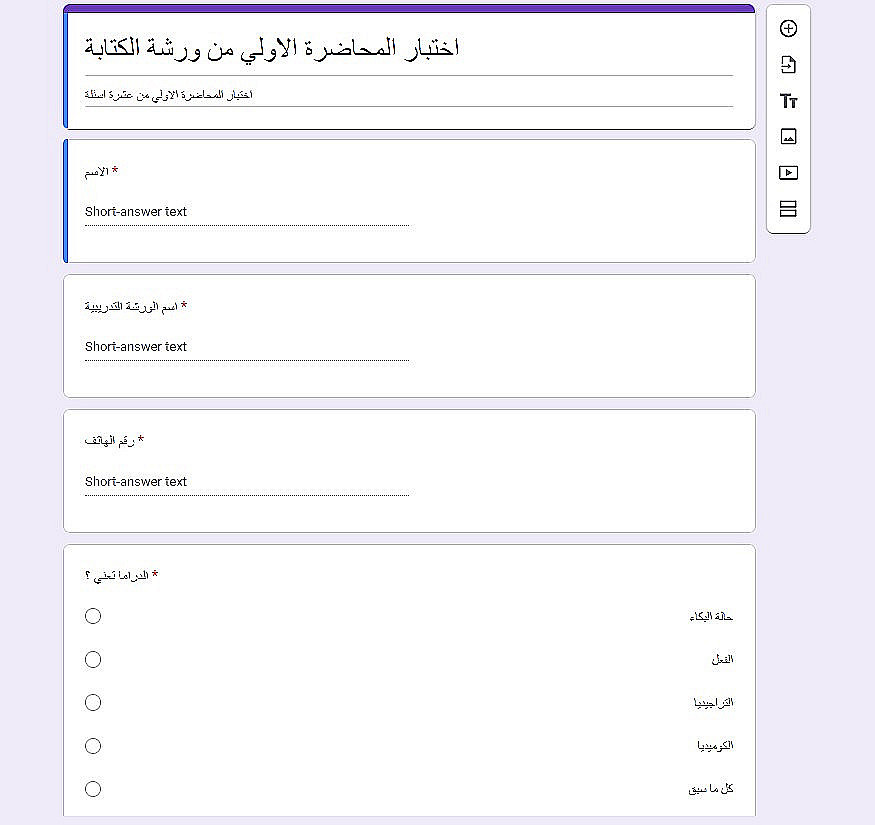Select the radio option الفعل
Image resolution: width=875 pixels, height=825 pixels.
(93, 660)
